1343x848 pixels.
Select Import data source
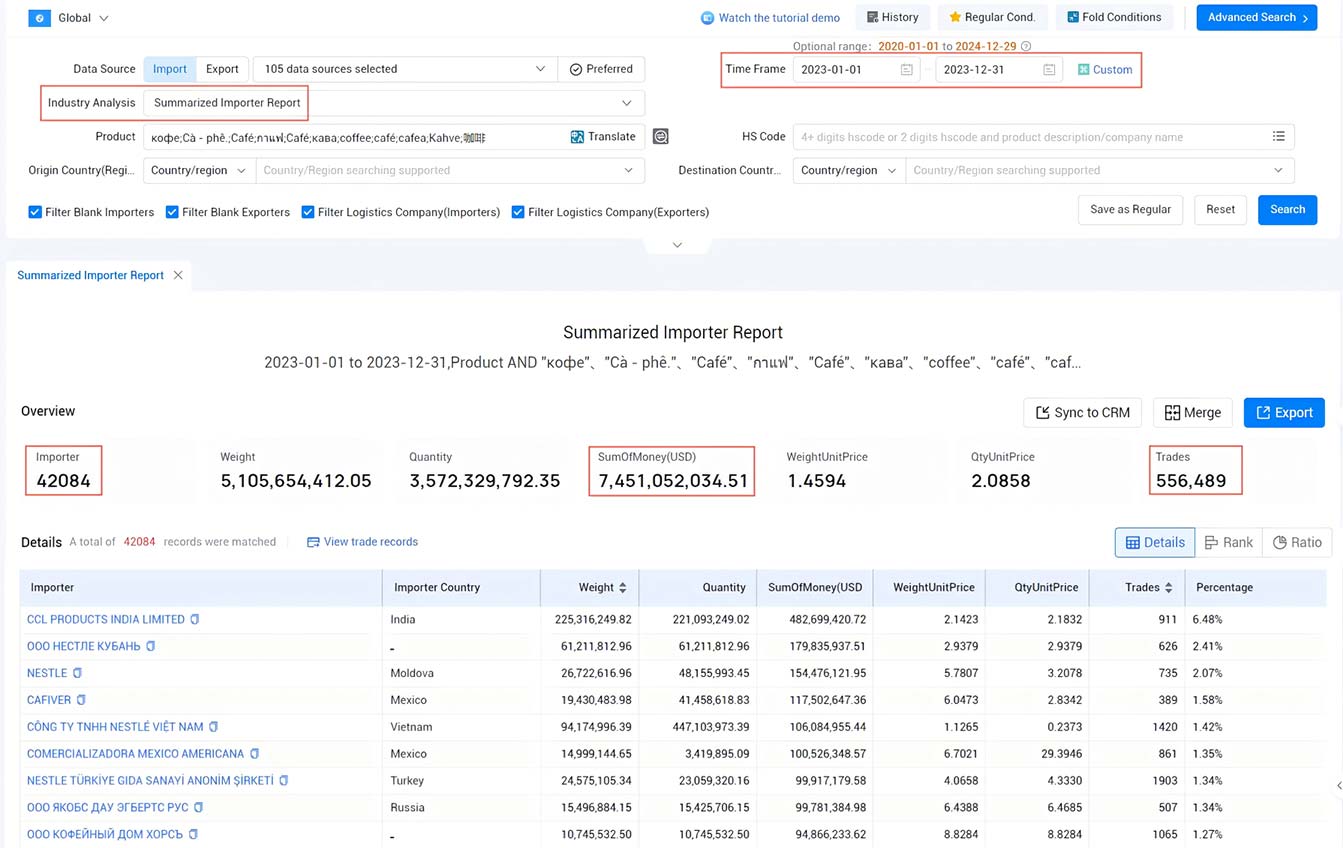coord(170,69)
